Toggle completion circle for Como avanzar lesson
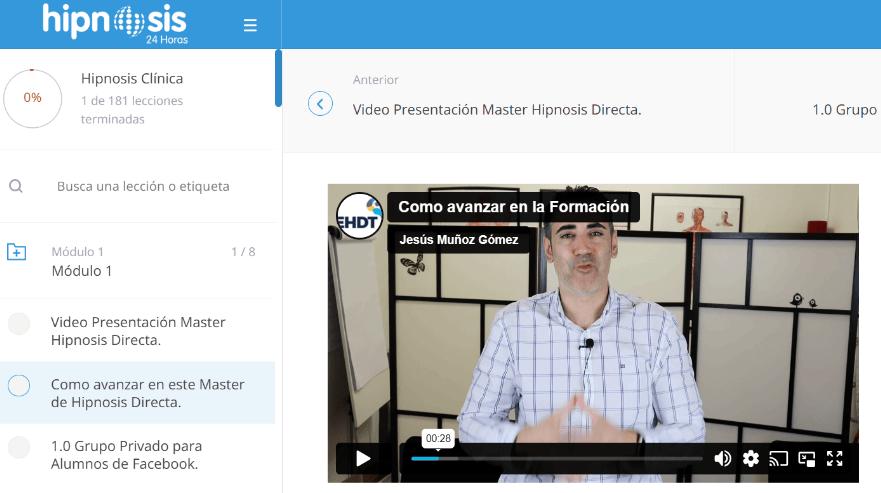This screenshot has height=493, width=881. point(19,385)
